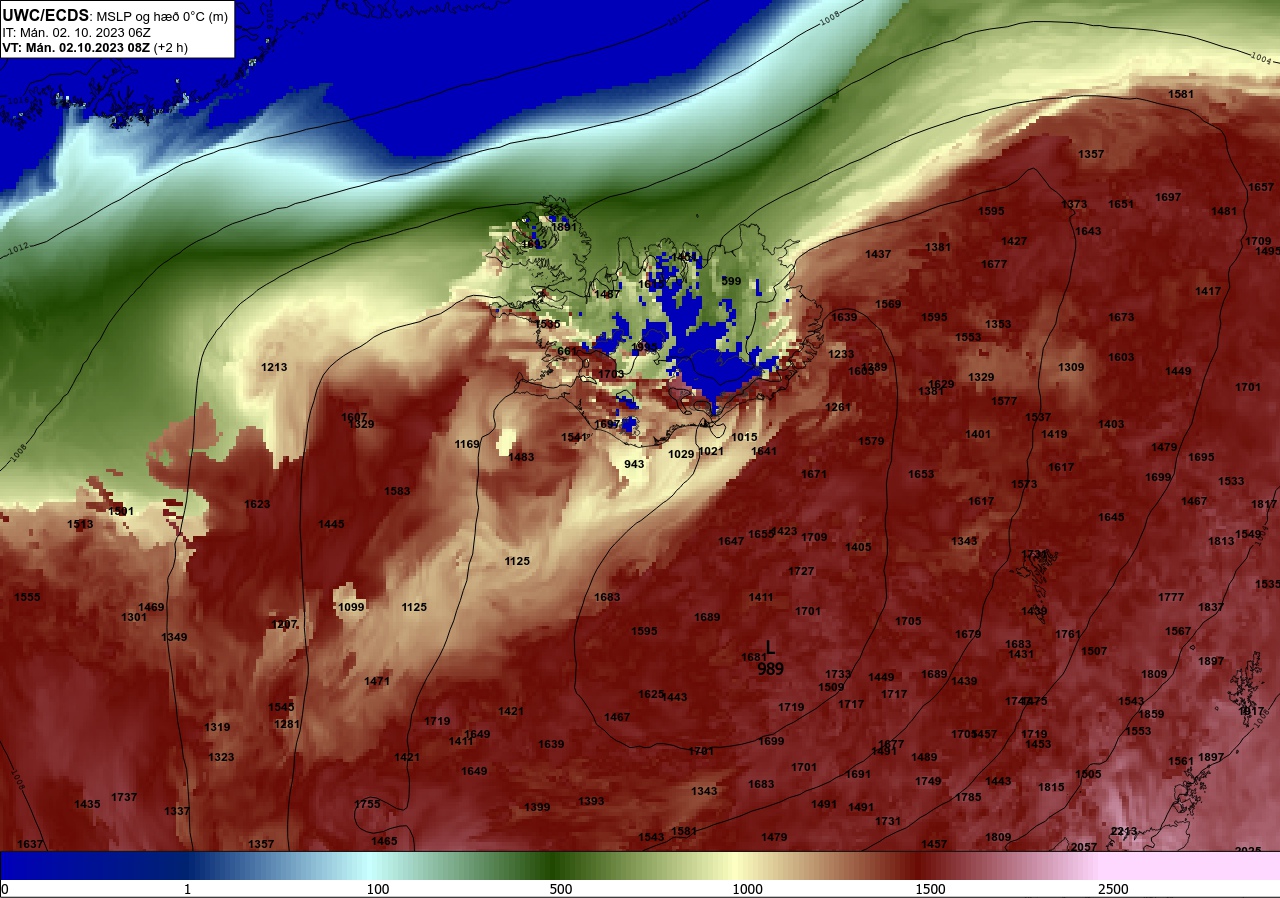Click the 1099 height value
The width and height of the screenshot is (1280, 898).
(x=351, y=607)
